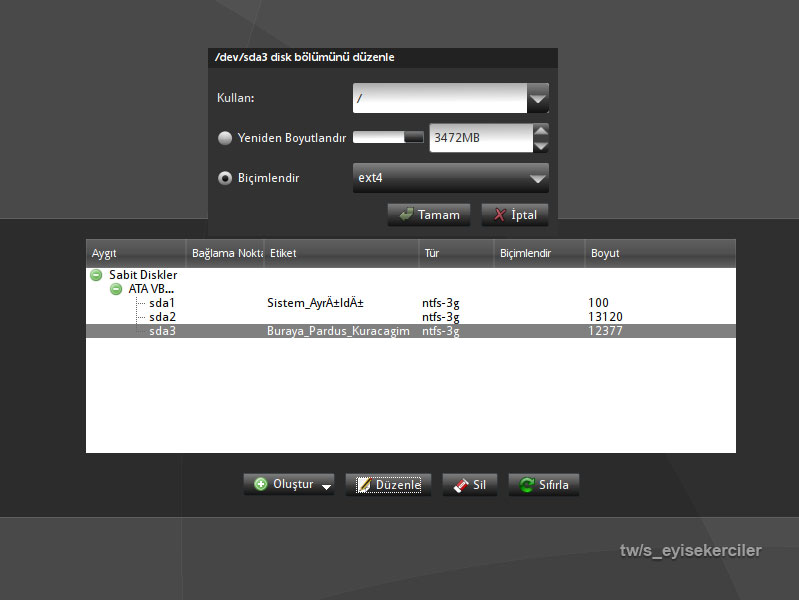Click the ntfs-3g type of sda3
Screen dimensions: 799x600
[x=441, y=331]
